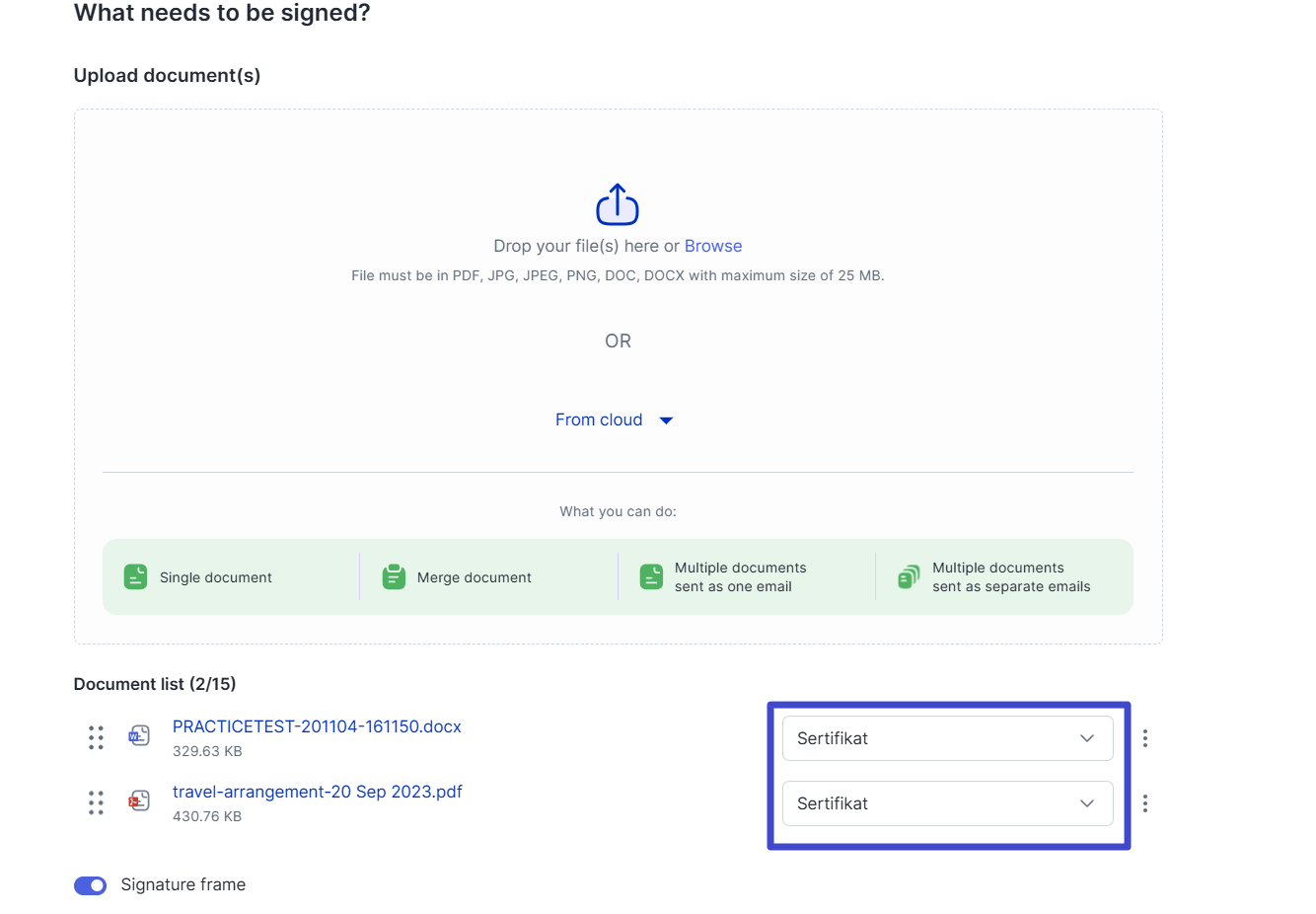
Task: Click the Single document icon
Action: tap(135, 576)
